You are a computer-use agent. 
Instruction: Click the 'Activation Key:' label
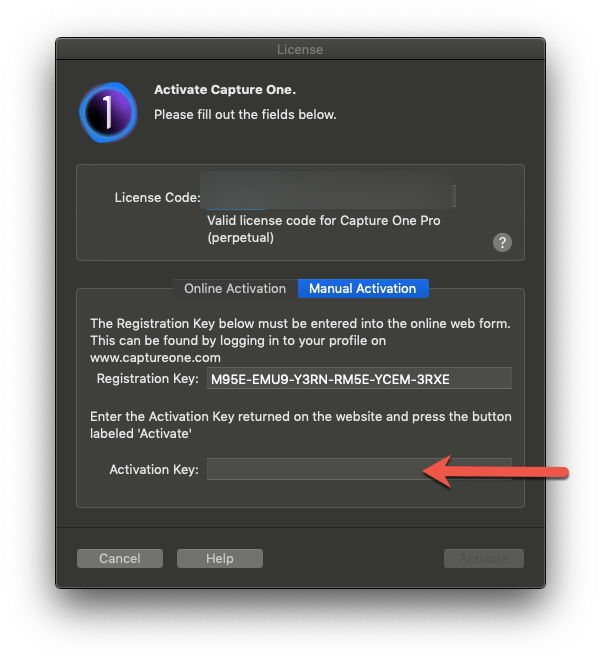point(154,469)
